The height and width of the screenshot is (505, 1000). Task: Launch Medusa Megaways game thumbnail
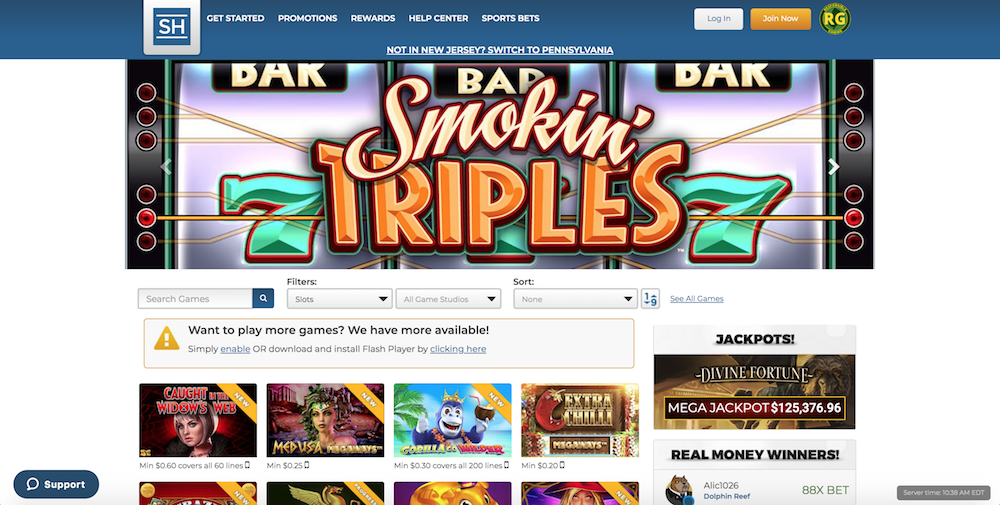[325, 420]
